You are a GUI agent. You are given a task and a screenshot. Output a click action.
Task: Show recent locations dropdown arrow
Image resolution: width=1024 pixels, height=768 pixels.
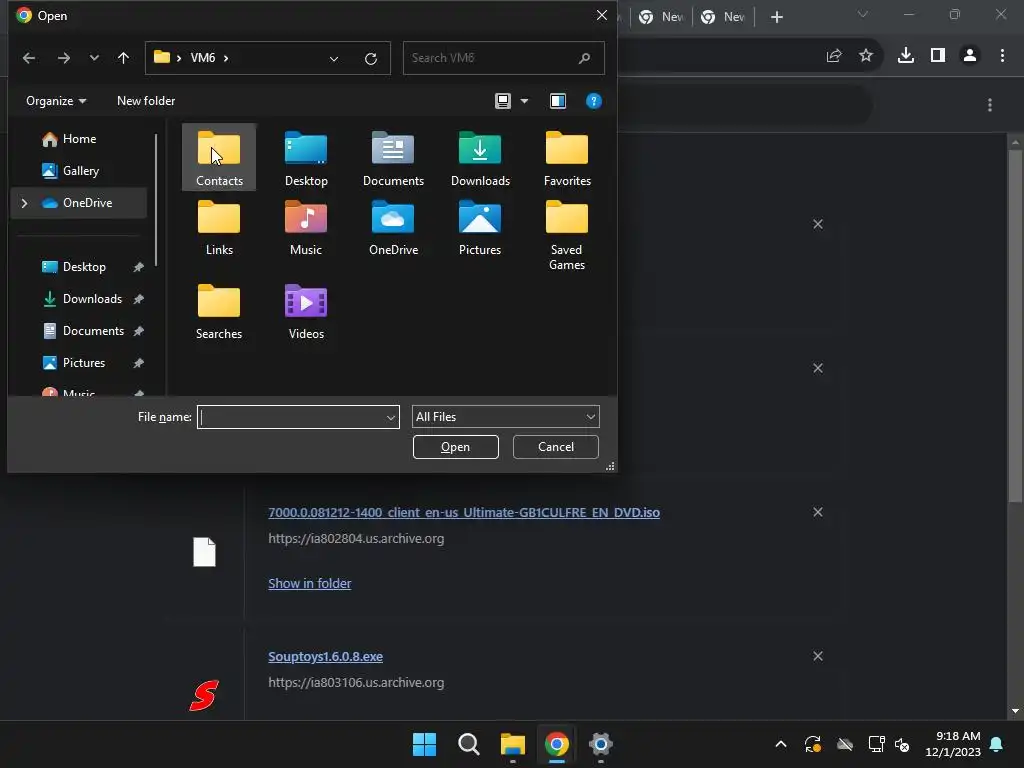[94, 58]
